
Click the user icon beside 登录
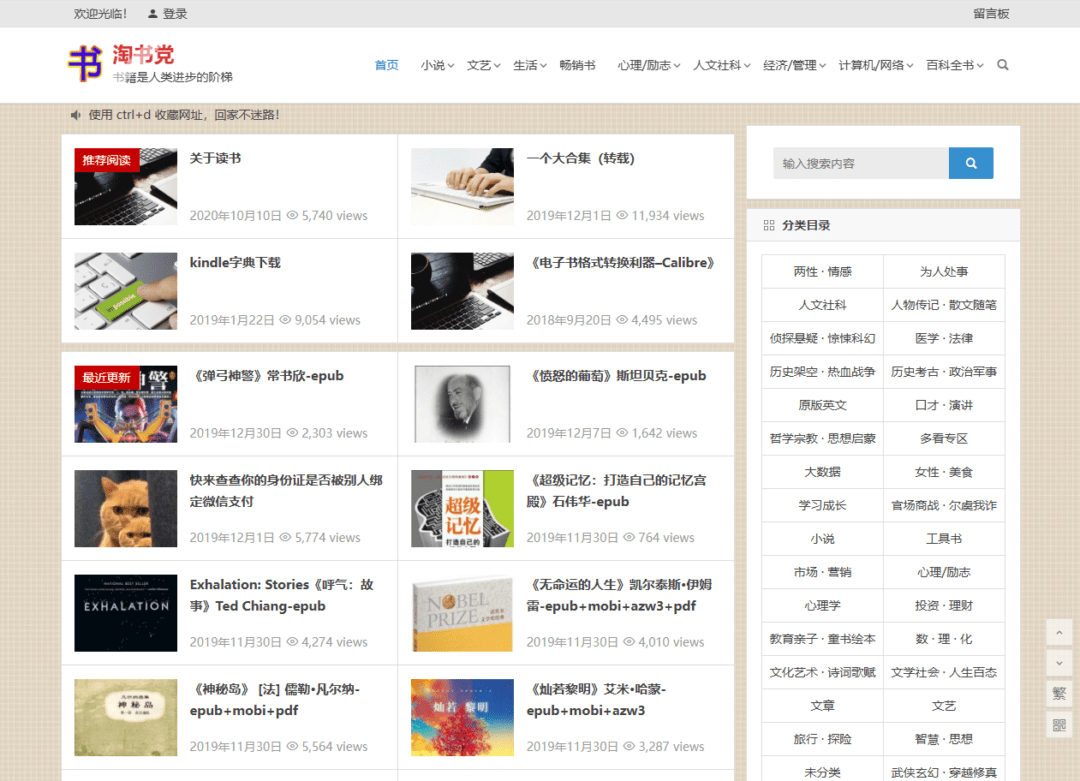click(152, 14)
